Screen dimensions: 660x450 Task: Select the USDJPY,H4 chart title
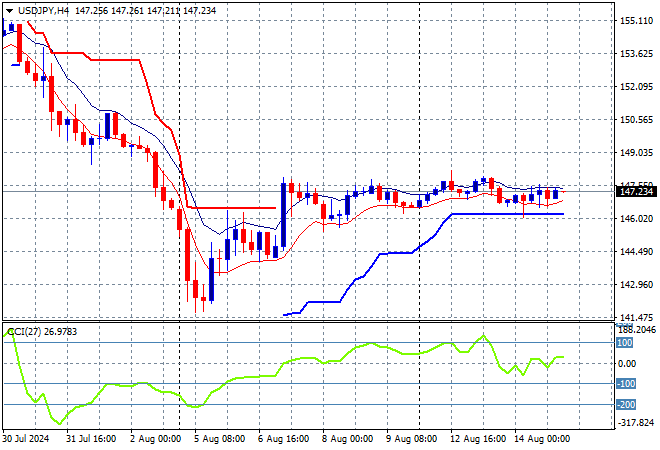[43, 11]
